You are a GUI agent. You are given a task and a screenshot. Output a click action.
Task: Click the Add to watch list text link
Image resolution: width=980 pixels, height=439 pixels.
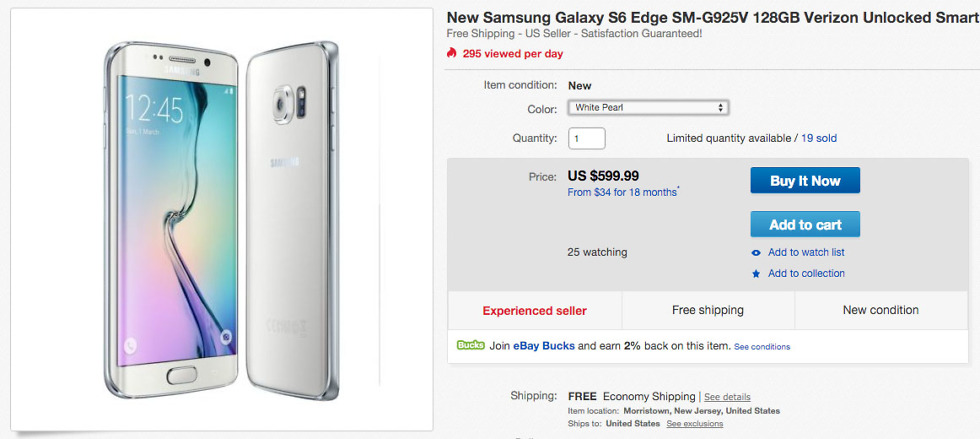pyautogui.click(x=806, y=252)
